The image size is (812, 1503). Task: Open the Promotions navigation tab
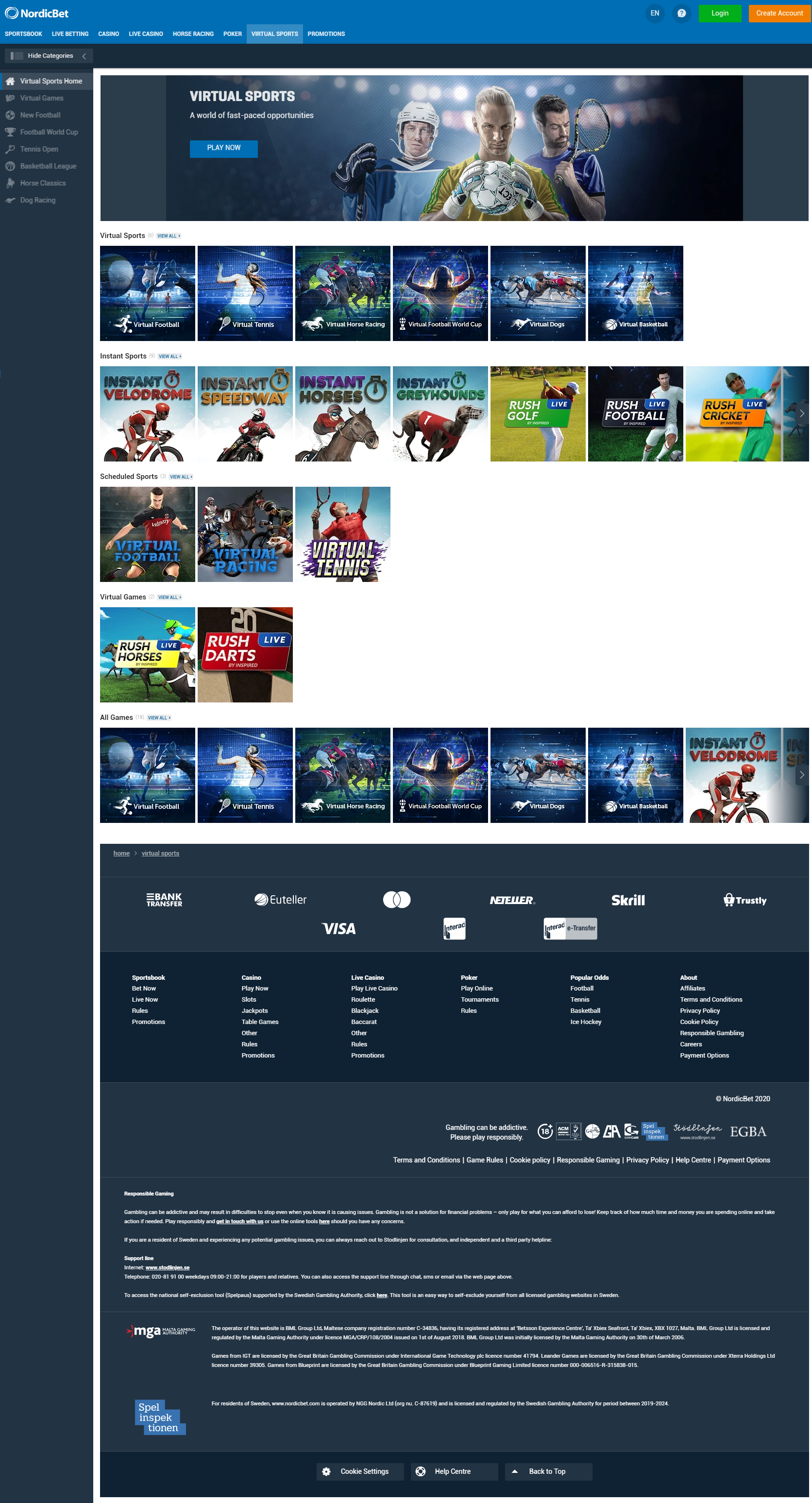pyautogui.click(x=326, y=34)
